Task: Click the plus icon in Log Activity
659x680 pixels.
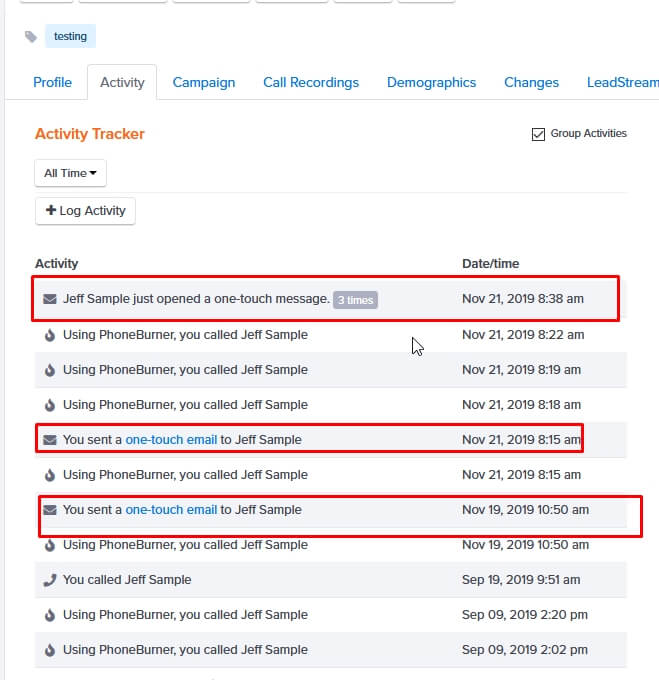Action: (x=51, y=210)
